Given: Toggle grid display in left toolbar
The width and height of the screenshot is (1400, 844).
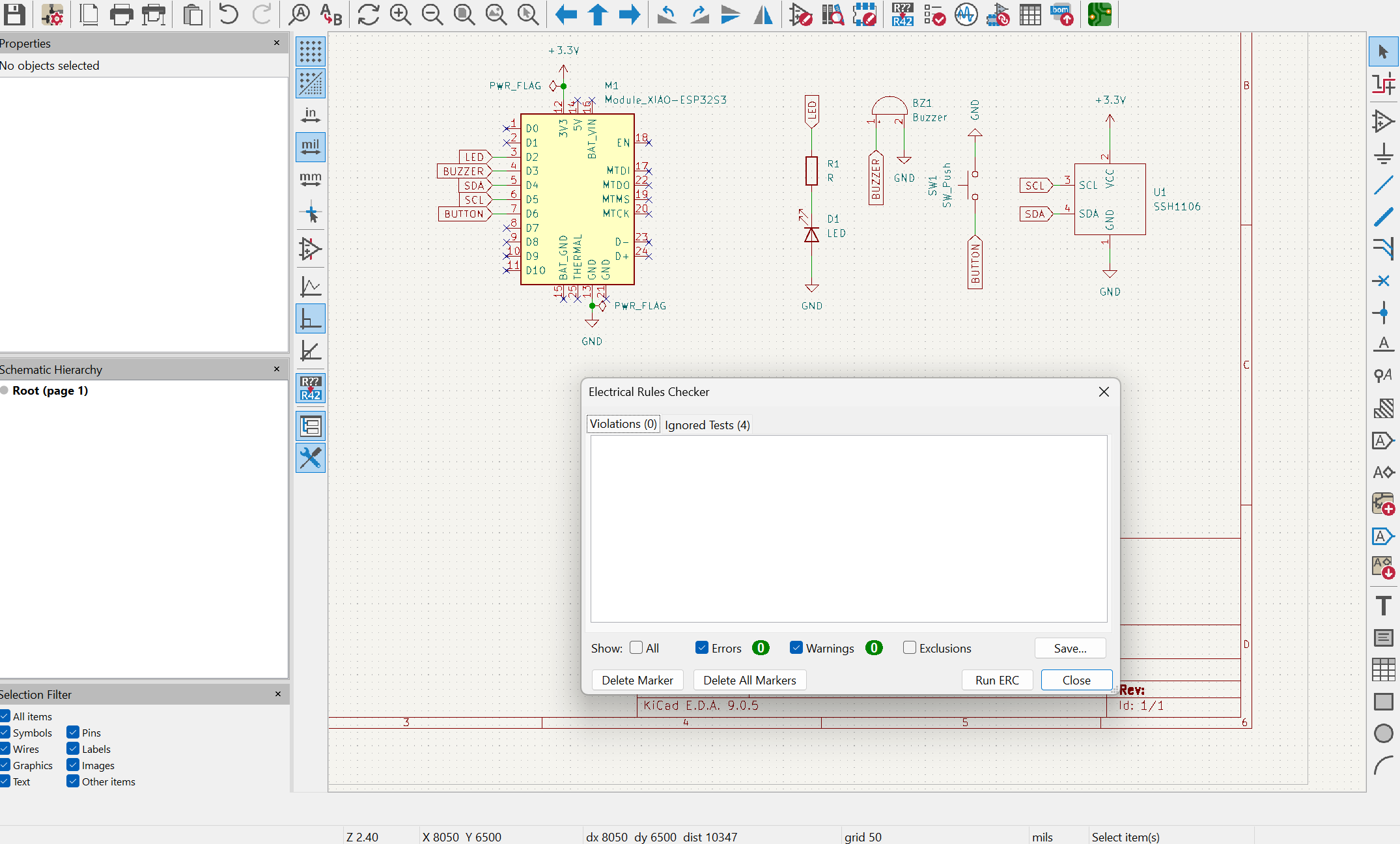Looking at the screenshot, I should coord(311,51).
